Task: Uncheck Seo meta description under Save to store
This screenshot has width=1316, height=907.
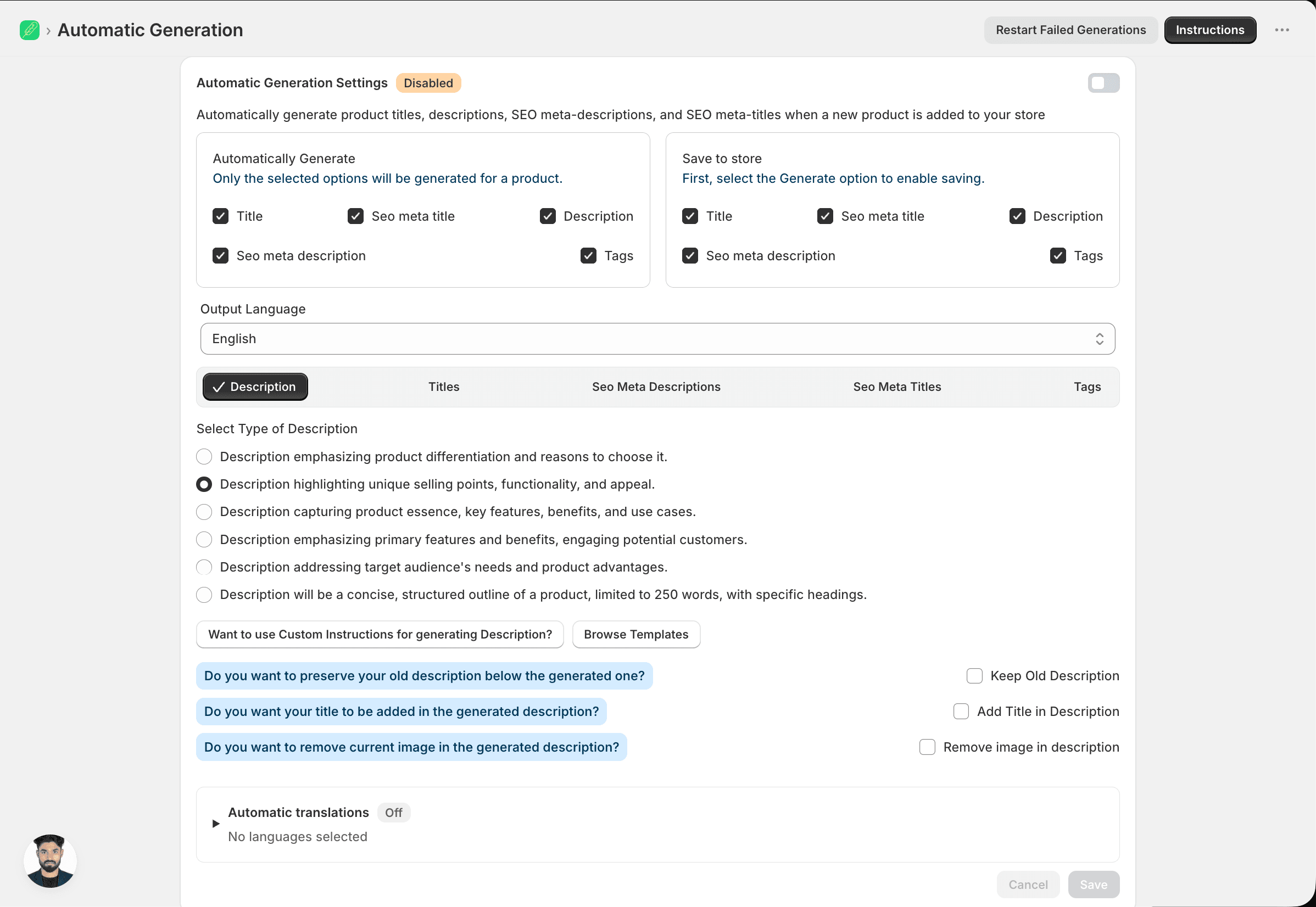Action: point(690,256)
